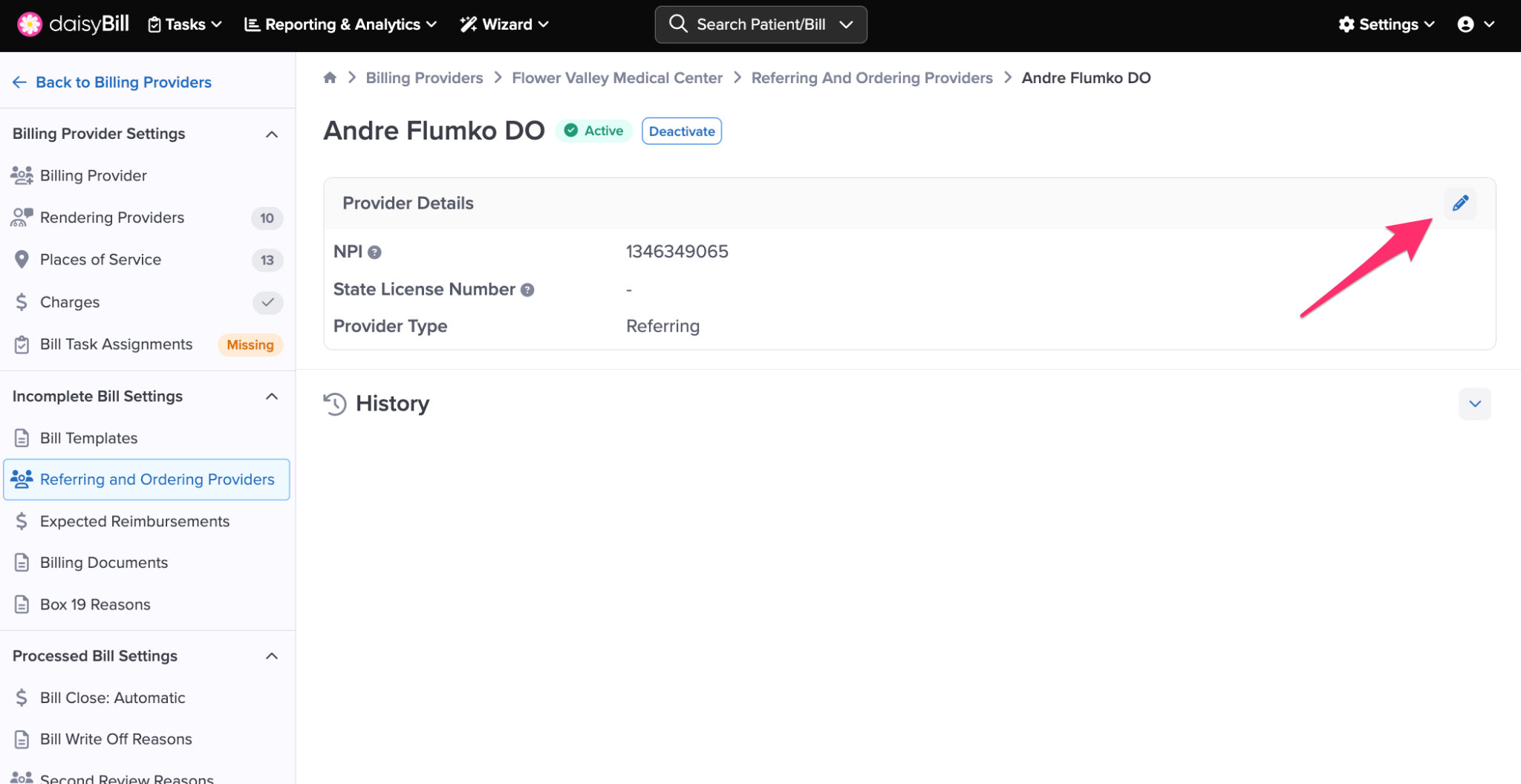Click the daisyBill flower logo
Image resolution: width=1521 pixels, height=784 pixels.
pos(30,24)
